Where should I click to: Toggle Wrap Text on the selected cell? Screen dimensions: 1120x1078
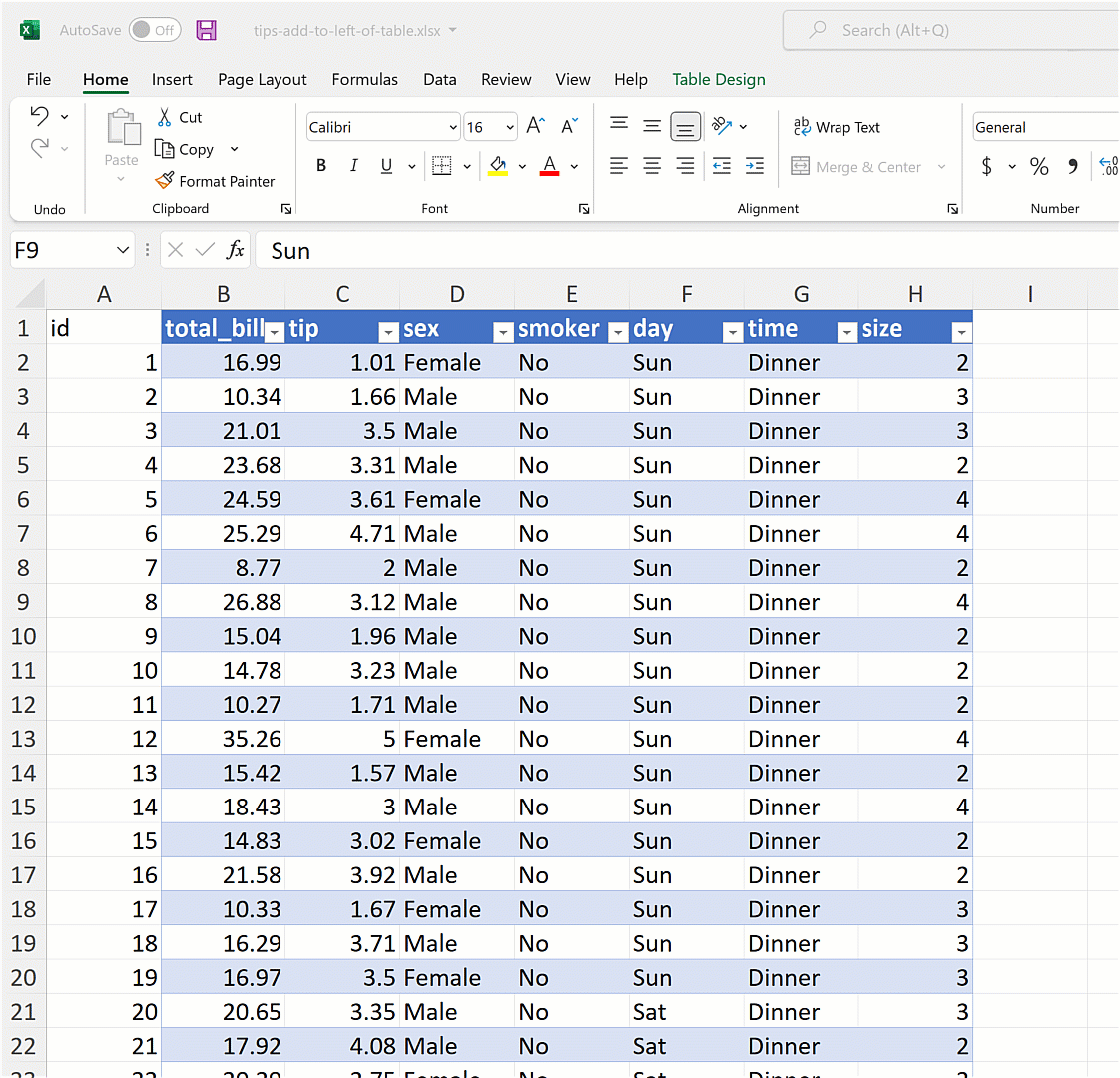837,127
